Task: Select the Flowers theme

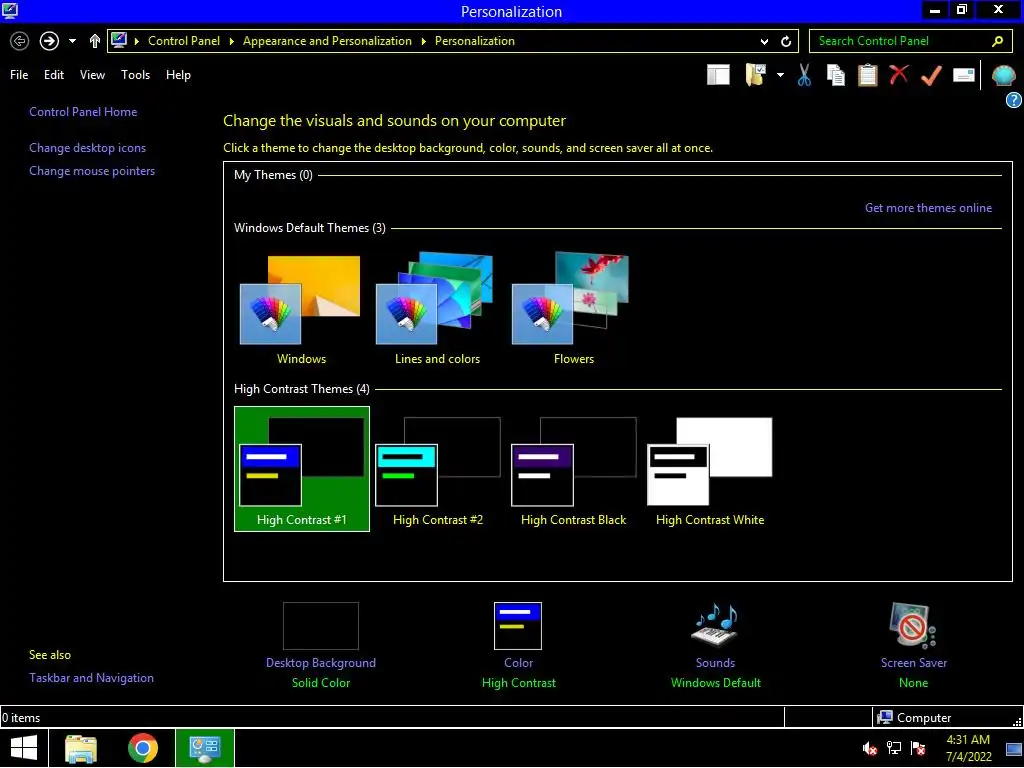Action: (573, 310)
